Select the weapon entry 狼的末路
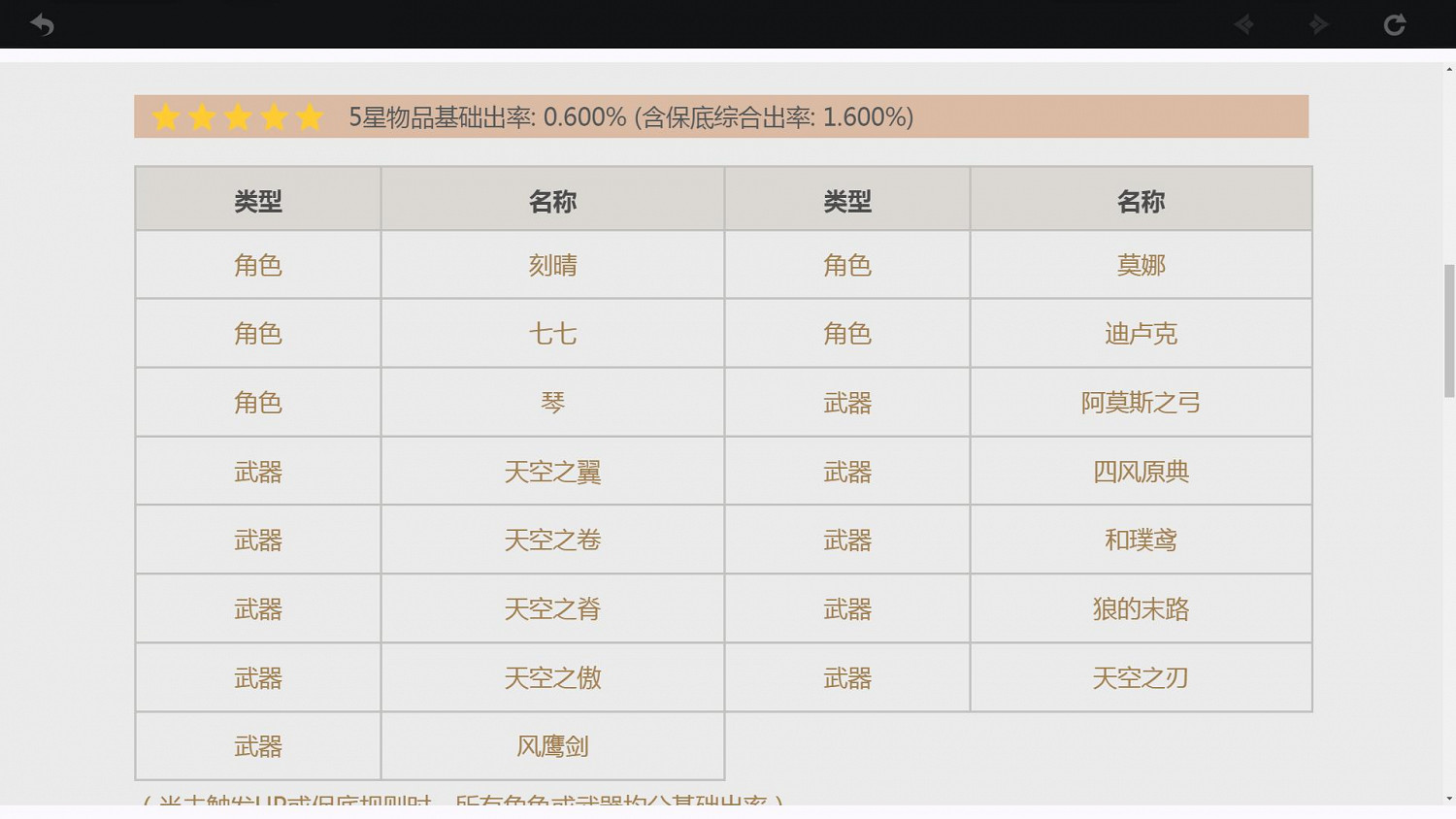Image resolution: width=1456 pixels, height=819 pixels. pyautogui.click(x=1141, y=608)
